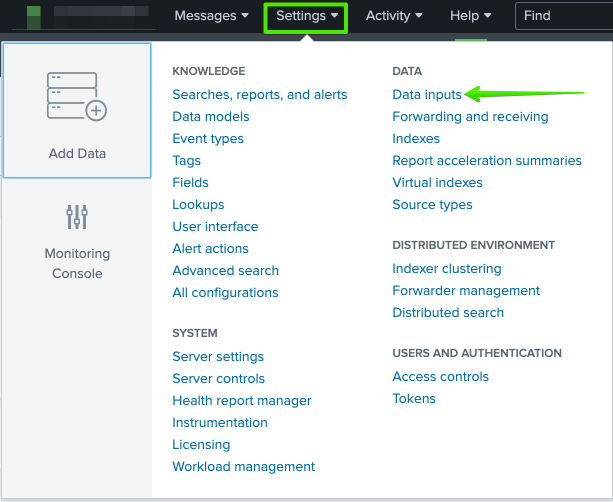
Task: Open Source types page
Action: tap(432, 204)
